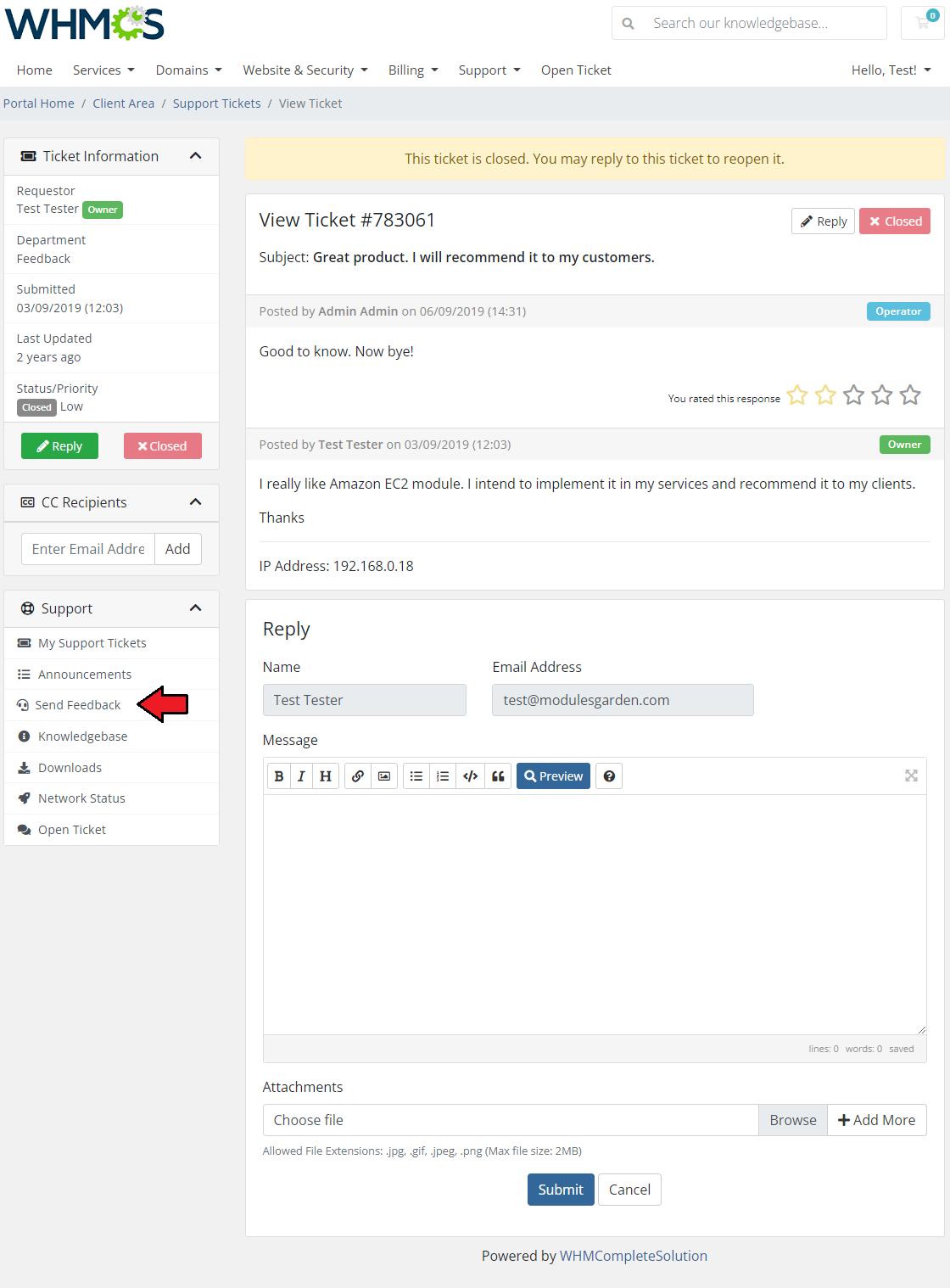Toggle bold formatting in message editor

click(279, 776)
